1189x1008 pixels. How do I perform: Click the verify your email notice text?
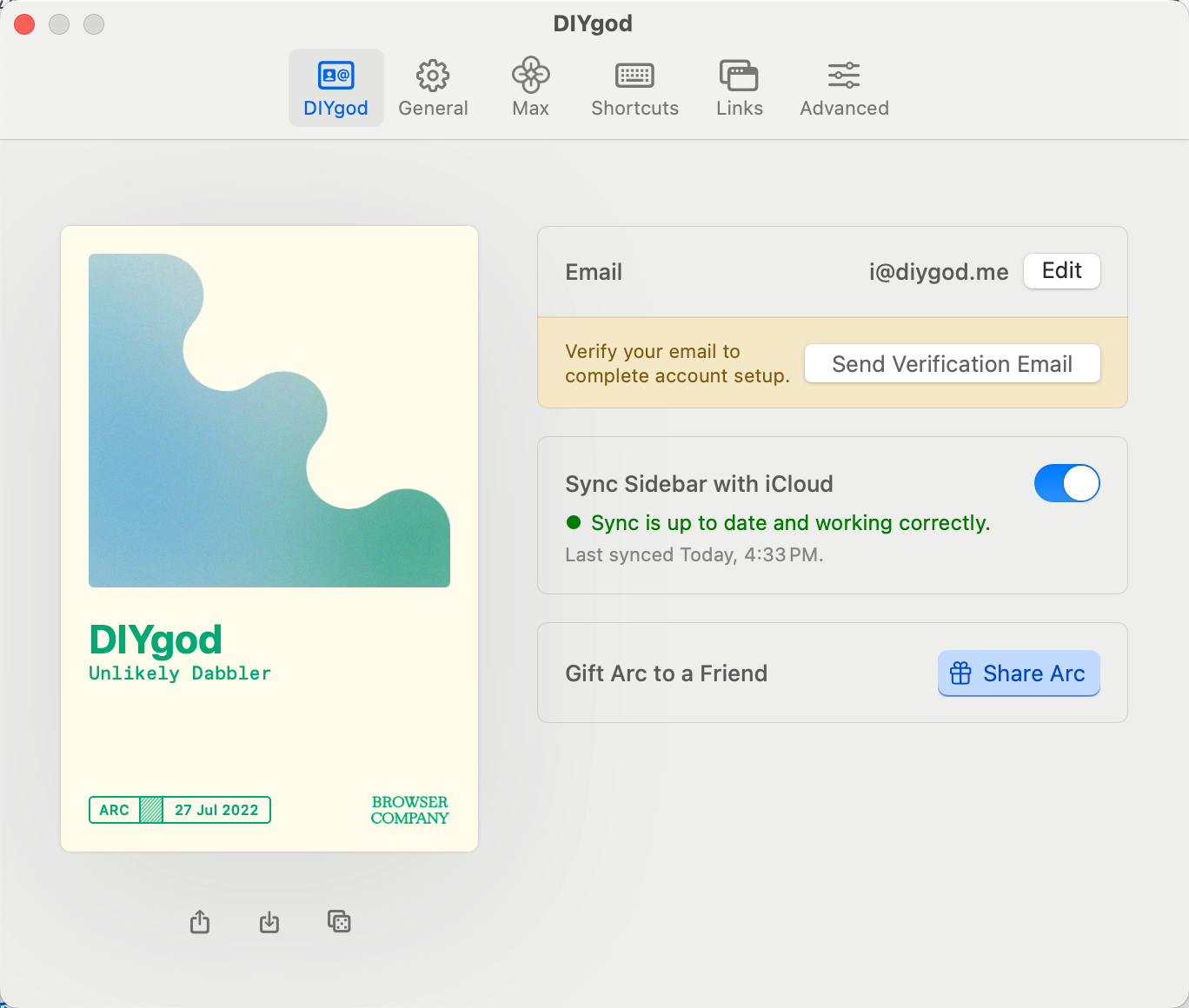(x=677, y=363)
